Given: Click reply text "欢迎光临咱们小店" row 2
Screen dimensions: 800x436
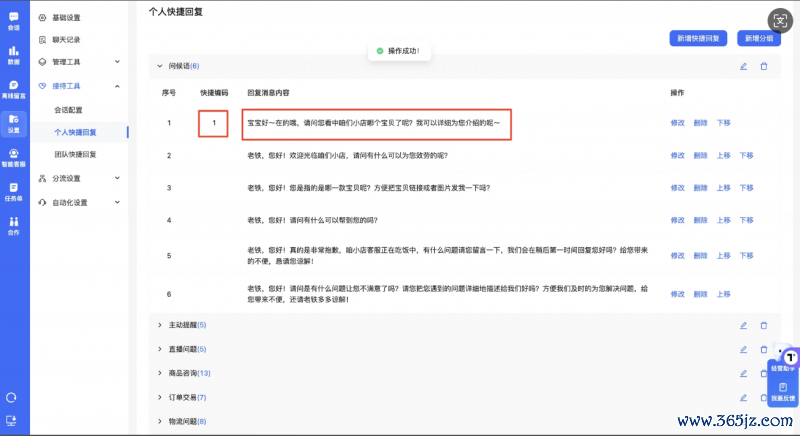Looking at the screenshot, I should (x=347, y=156).
